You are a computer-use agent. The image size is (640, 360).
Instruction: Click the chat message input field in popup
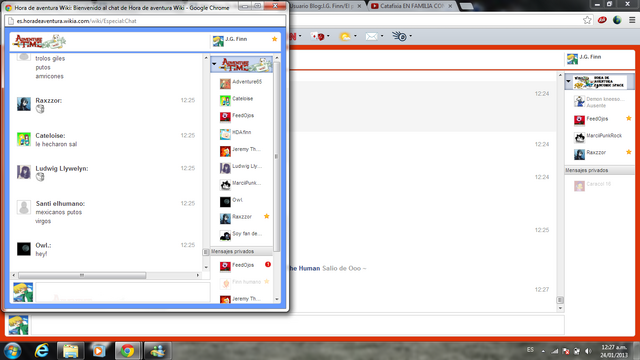[123, 292]
